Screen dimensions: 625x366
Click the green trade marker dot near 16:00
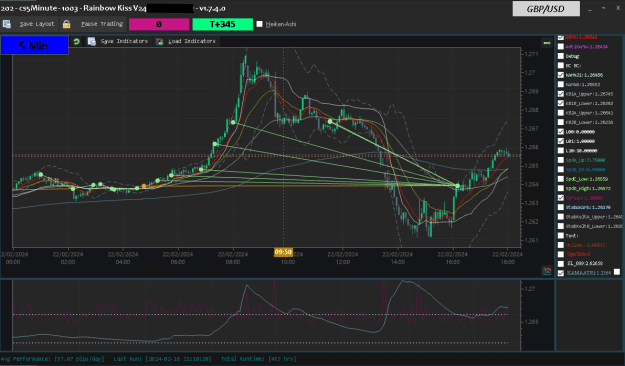(x=458, y=186)
